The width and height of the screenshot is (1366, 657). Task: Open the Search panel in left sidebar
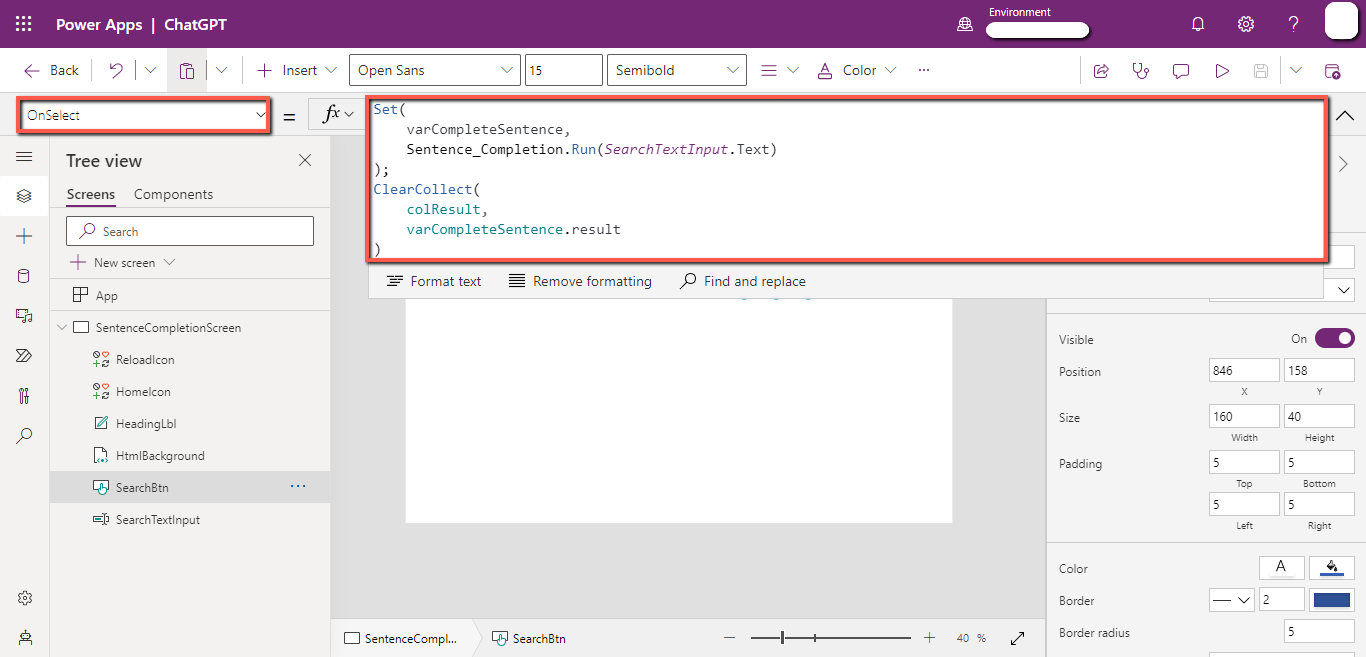[x=24, y=435]
